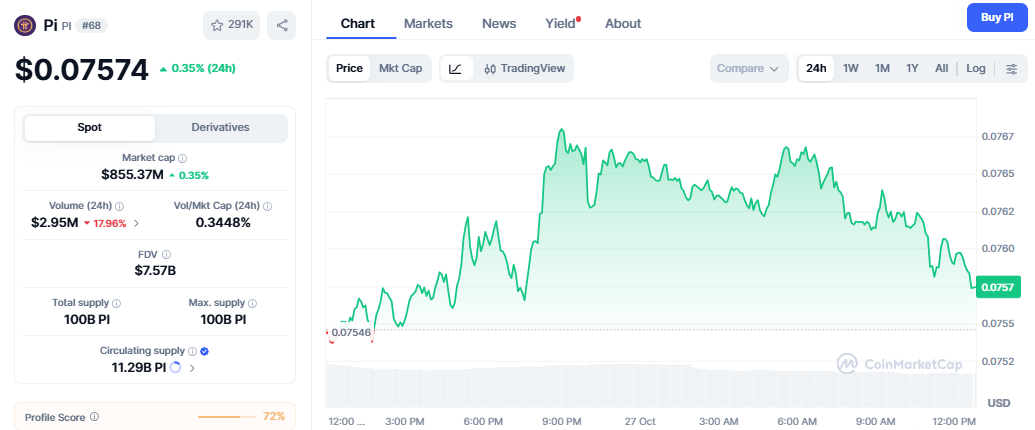Viewport: 1035px width, 430px height.
Task: Open the News tab
Action: click(x=499, y=24)
